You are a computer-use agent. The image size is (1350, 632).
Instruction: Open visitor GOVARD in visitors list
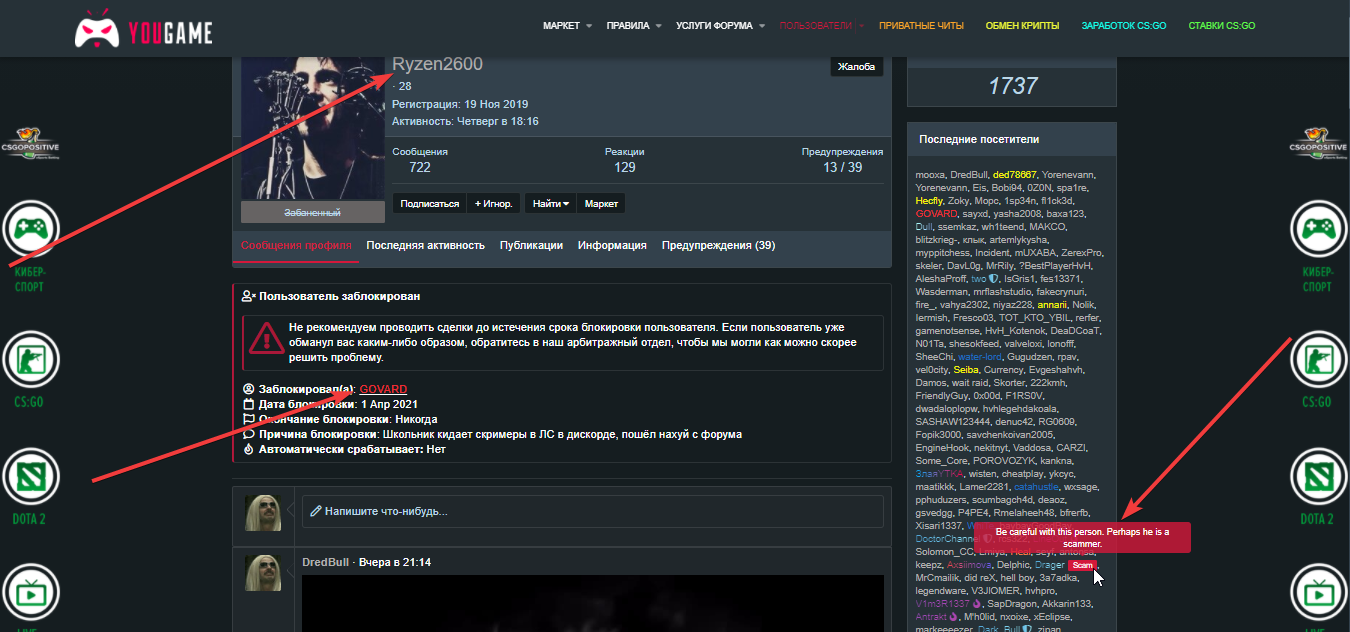pyautogui.click(x=936, y=213)
